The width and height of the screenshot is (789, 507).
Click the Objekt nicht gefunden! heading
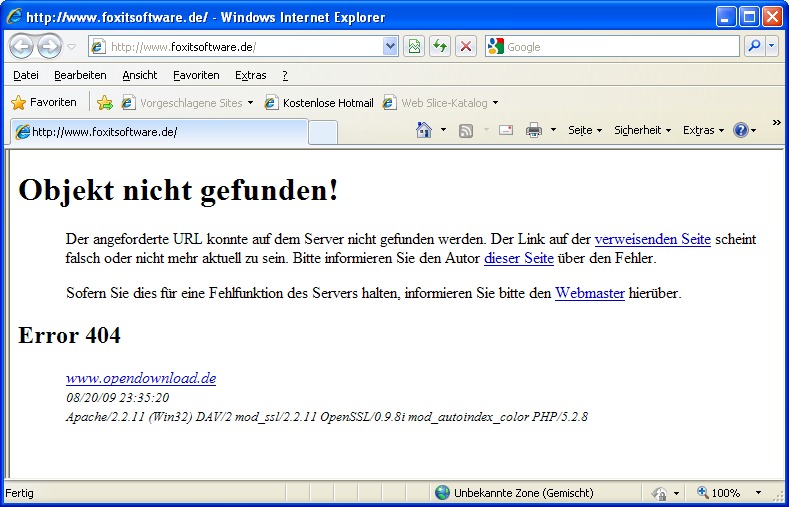coord(179,191)
